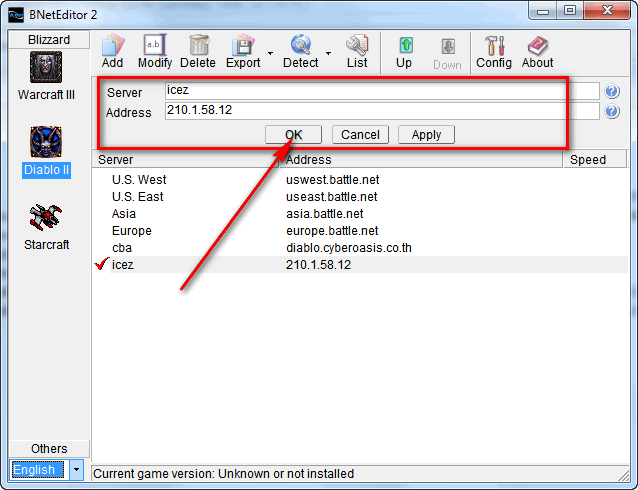Open the Export dropdown arrow

click(270, 53)
